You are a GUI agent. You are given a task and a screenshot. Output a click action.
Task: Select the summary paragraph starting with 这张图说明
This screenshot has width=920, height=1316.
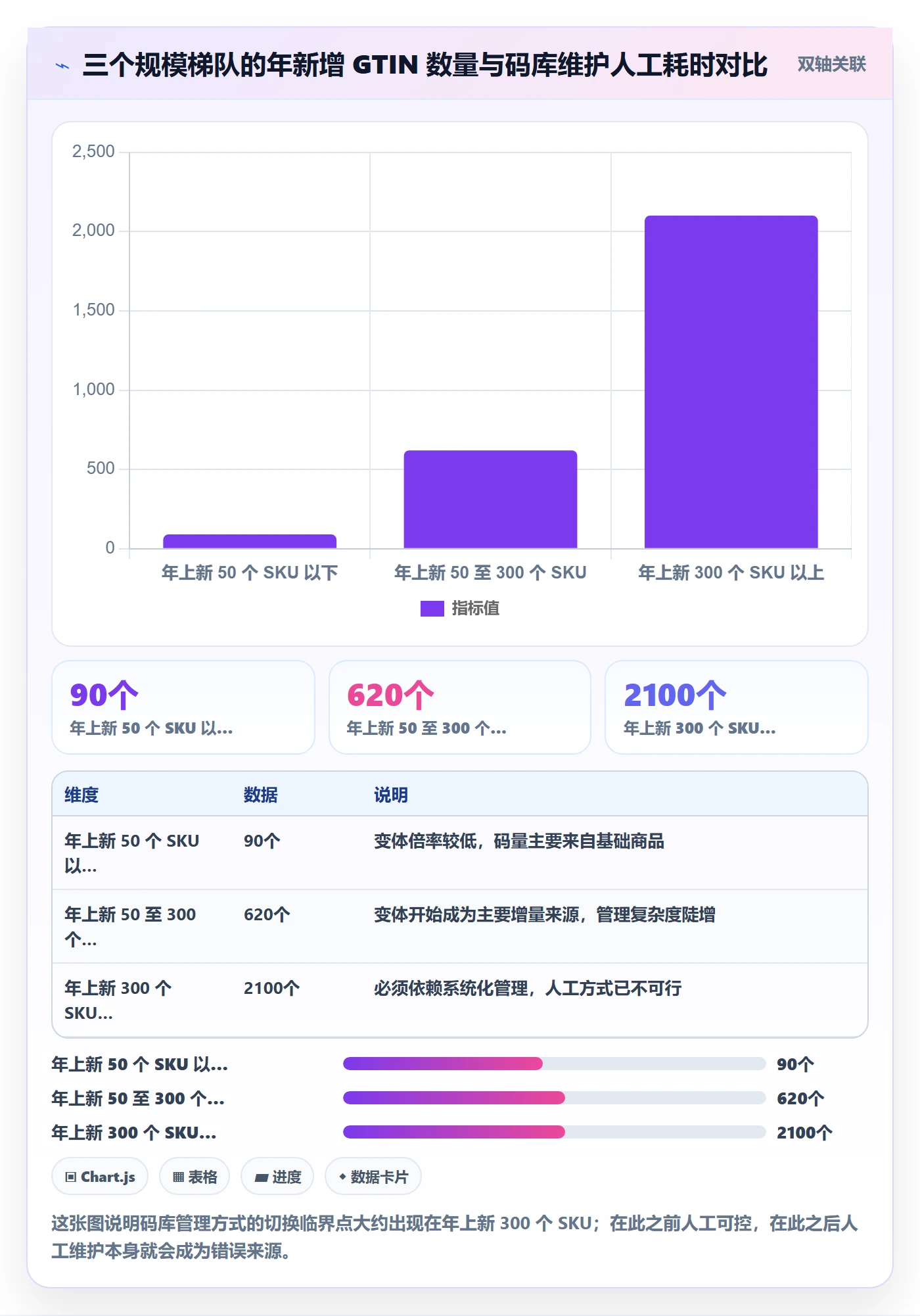pos(455,1236)
